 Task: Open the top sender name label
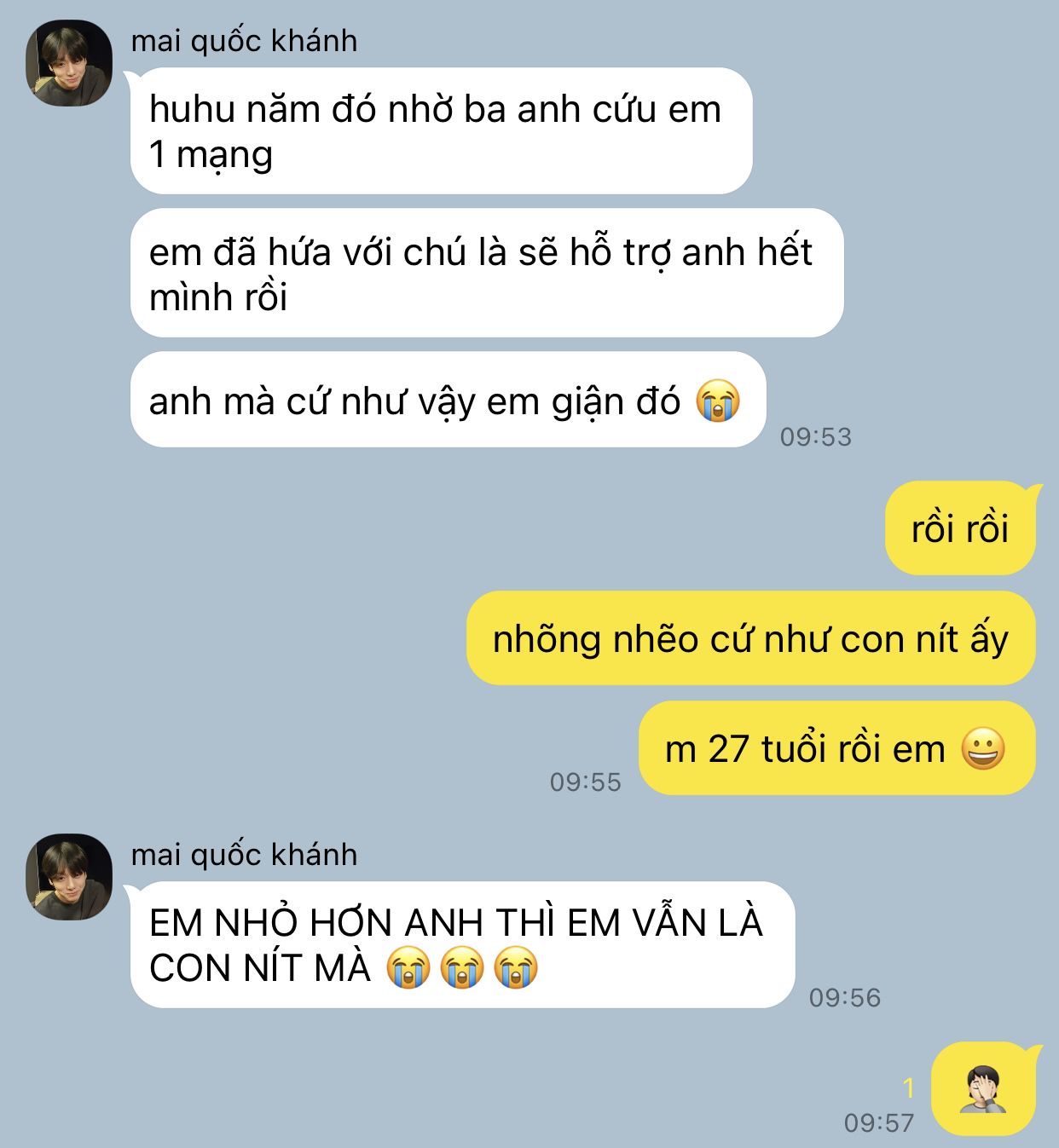(244, 41)
